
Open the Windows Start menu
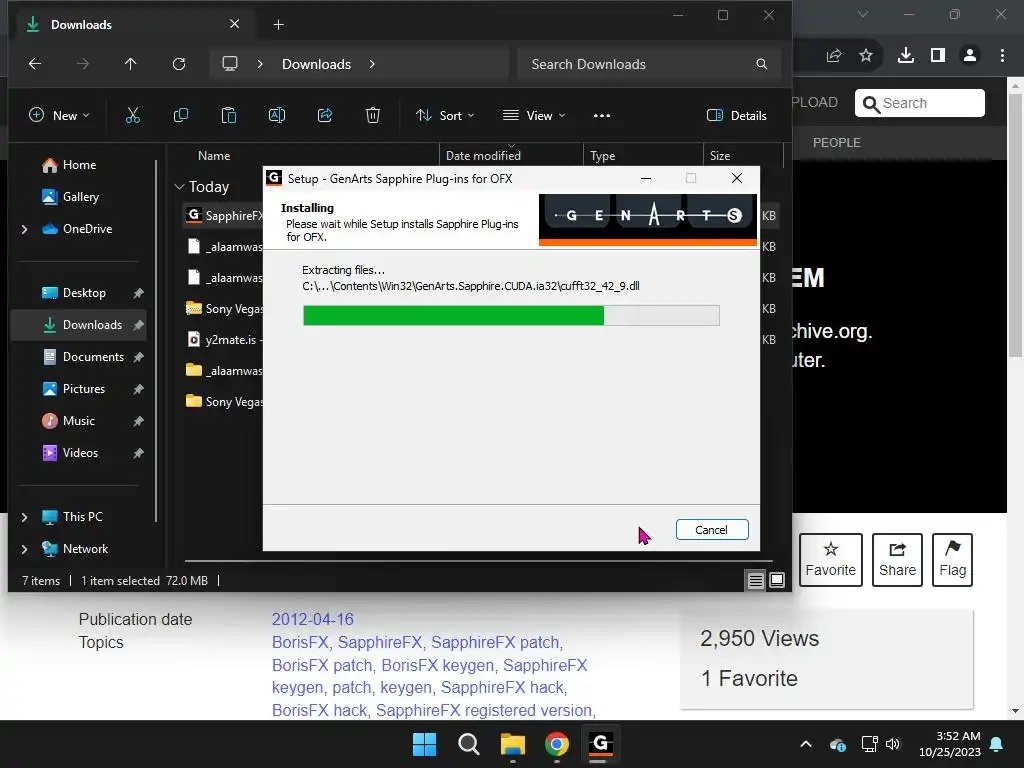[x=424, y=744]
